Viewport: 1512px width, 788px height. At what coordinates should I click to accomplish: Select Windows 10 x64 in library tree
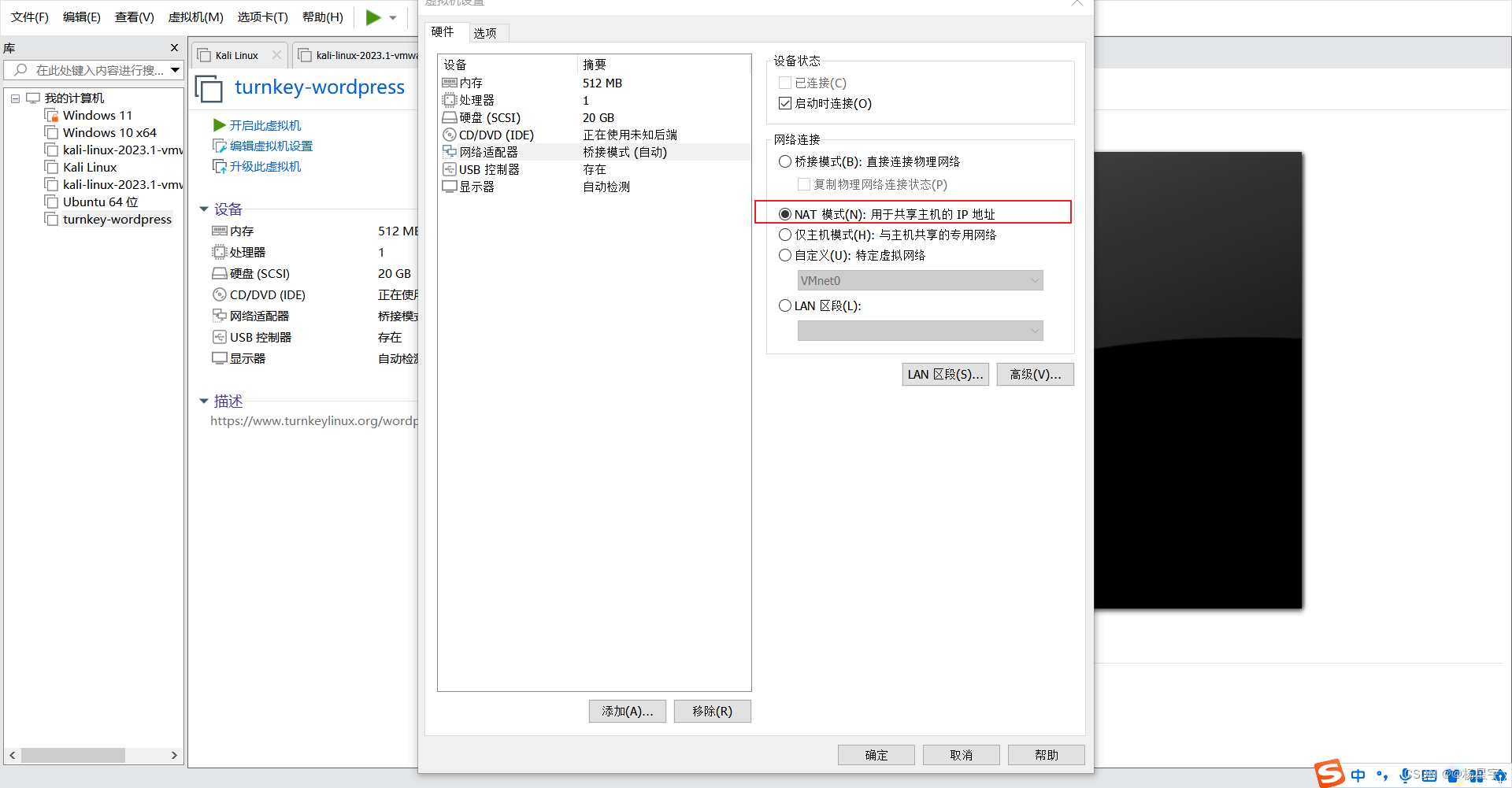pos(109,133)
